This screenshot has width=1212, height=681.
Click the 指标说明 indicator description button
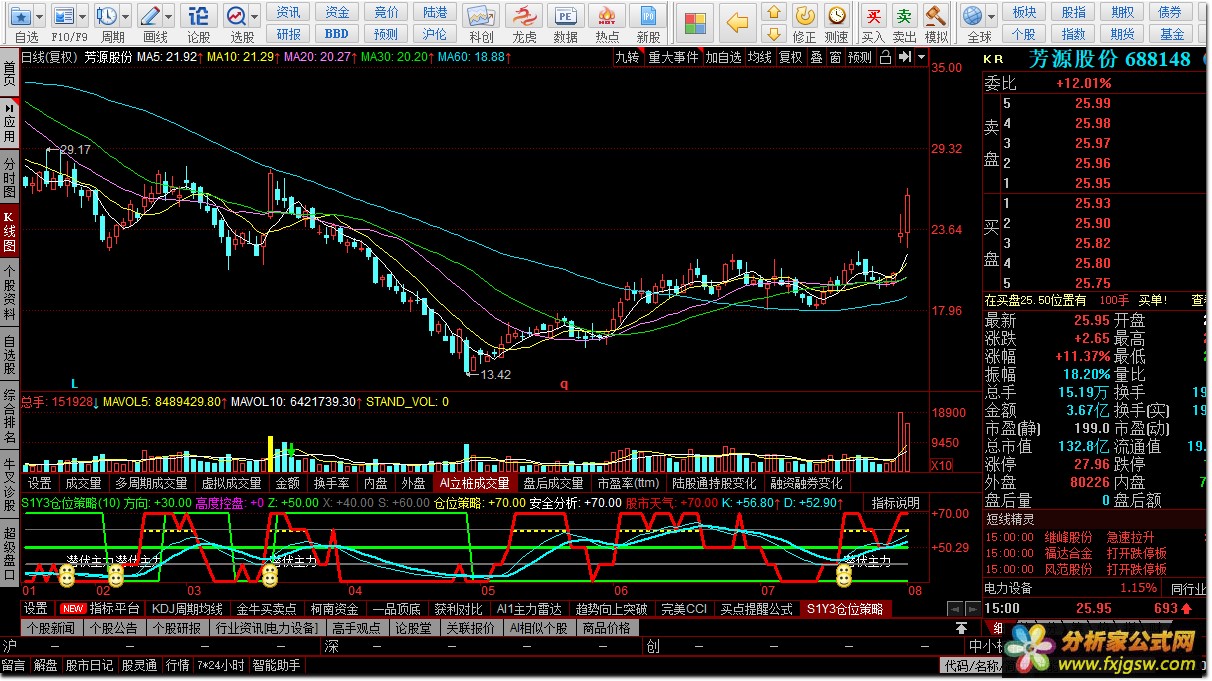tap(896, 502)
